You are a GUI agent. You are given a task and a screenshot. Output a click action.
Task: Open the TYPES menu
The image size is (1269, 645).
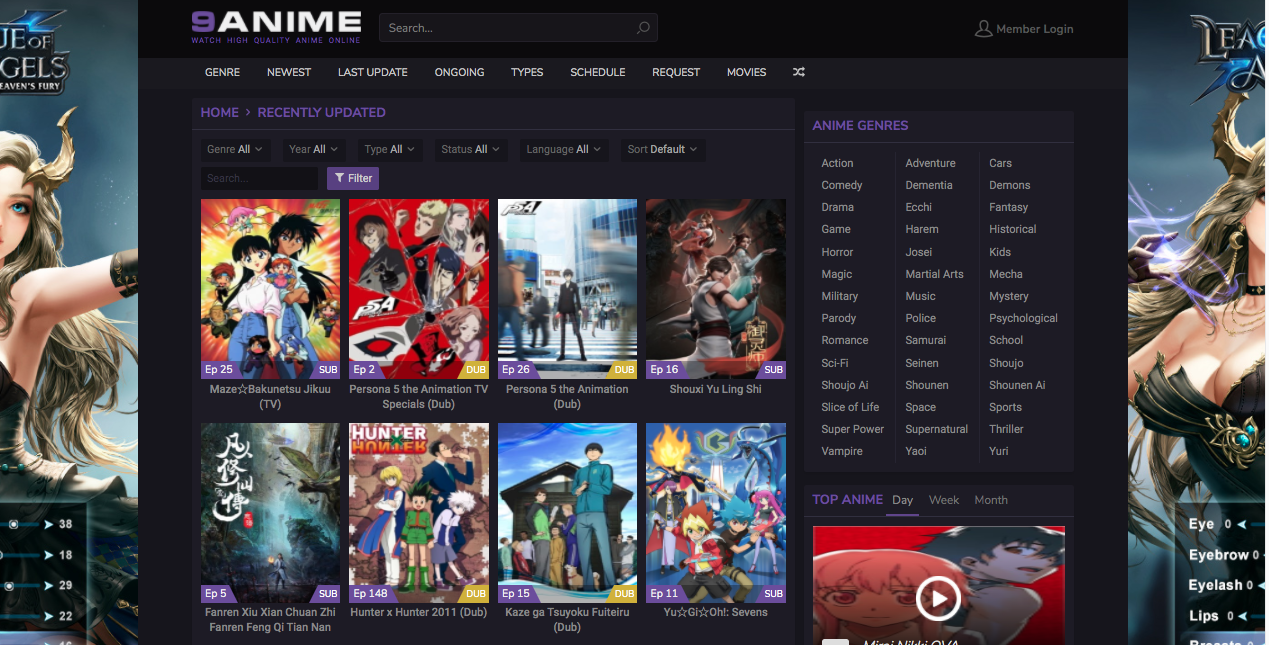click(x=527, y=72)
